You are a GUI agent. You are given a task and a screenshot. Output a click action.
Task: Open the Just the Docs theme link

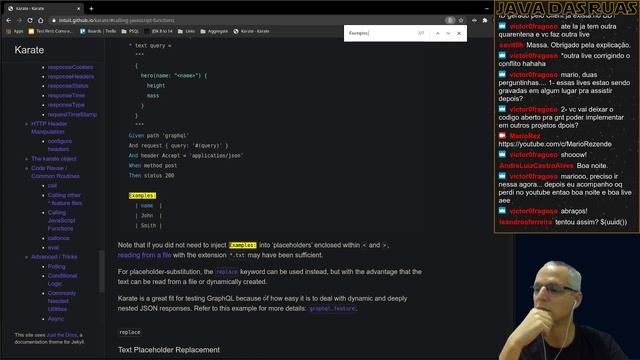pyautogui.click(x=62, y=335)
